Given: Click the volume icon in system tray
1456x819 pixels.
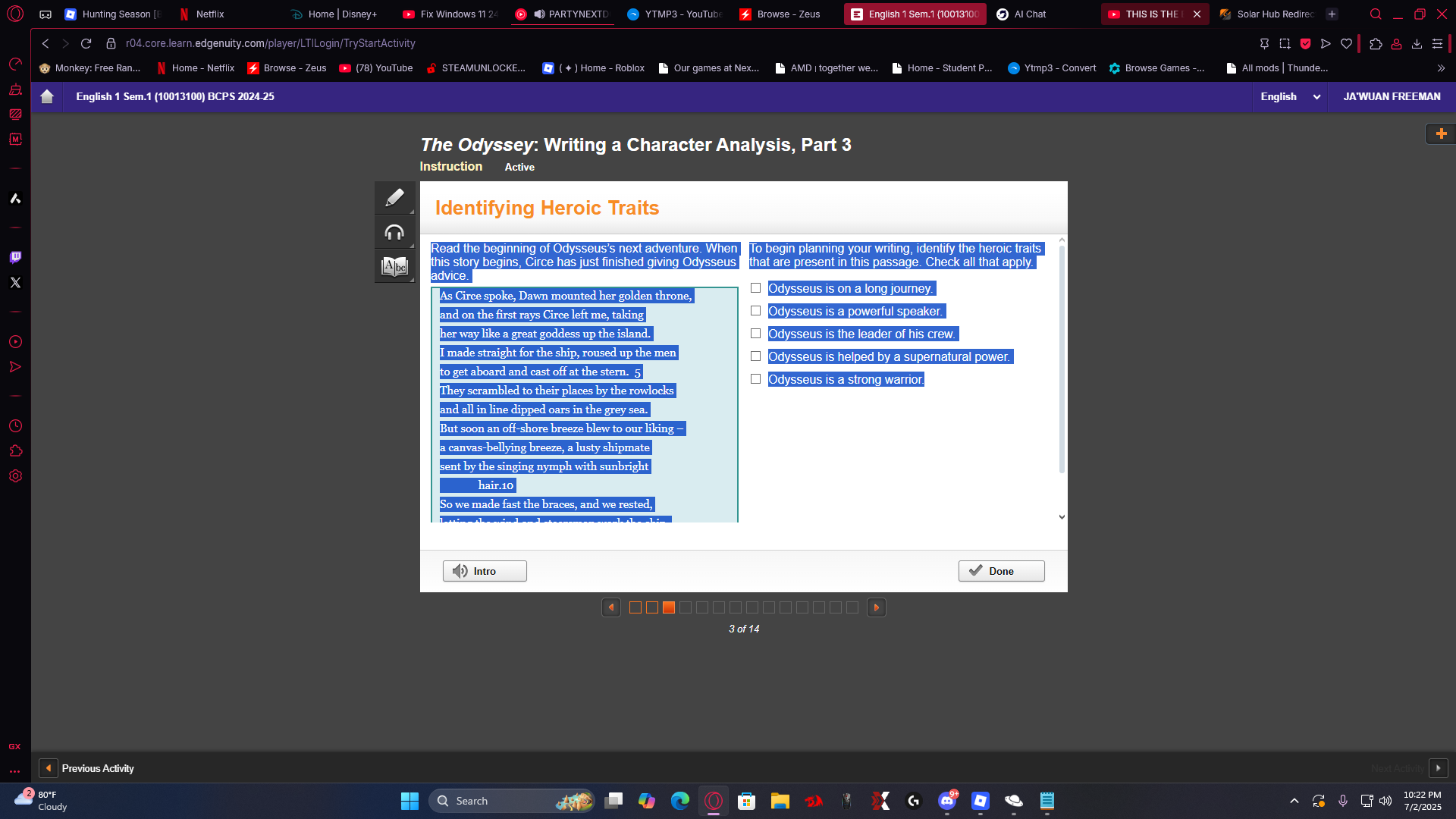Looking at the screenshot, I should point(1385,801).
